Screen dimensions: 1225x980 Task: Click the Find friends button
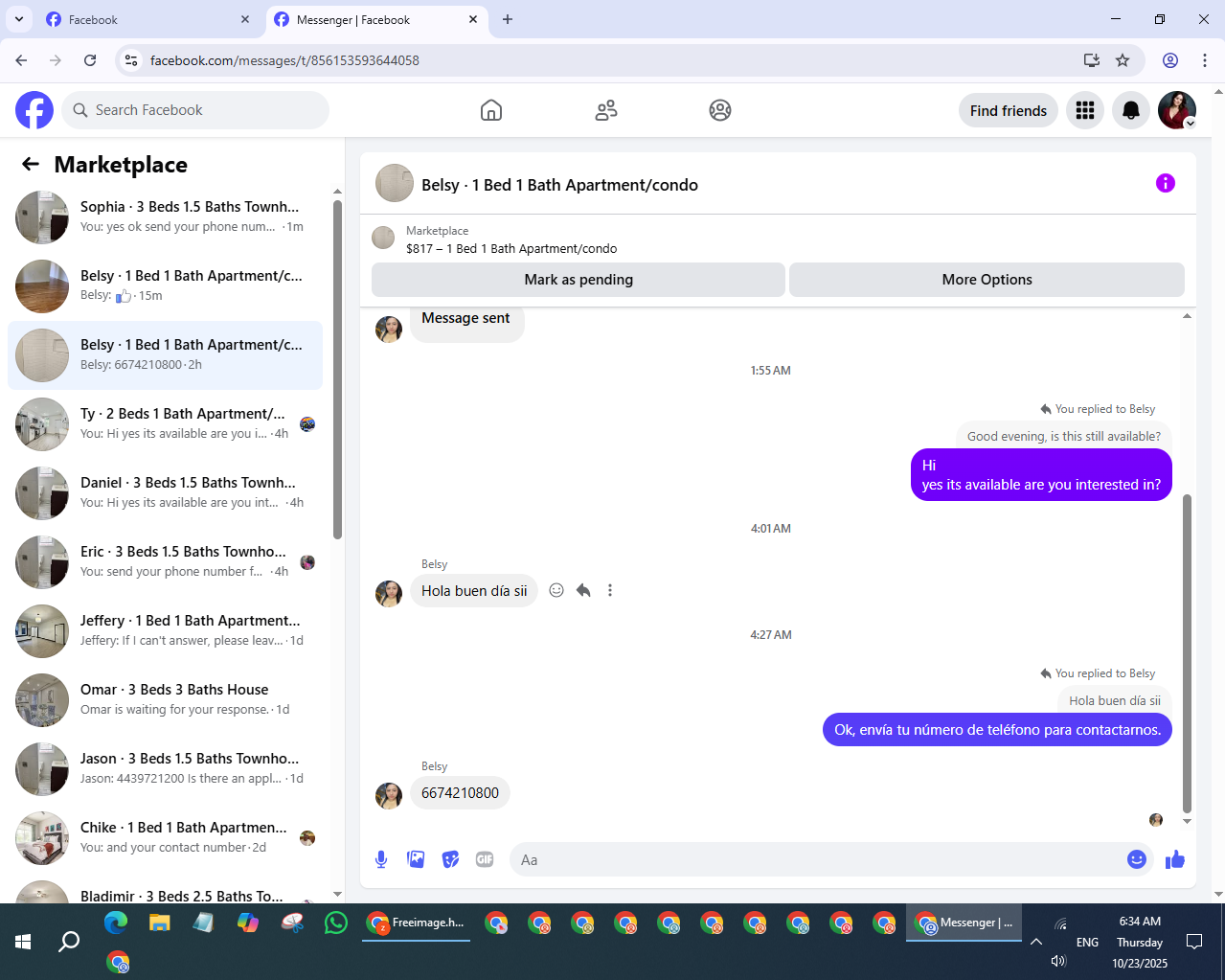click(x=1009, y=110)
